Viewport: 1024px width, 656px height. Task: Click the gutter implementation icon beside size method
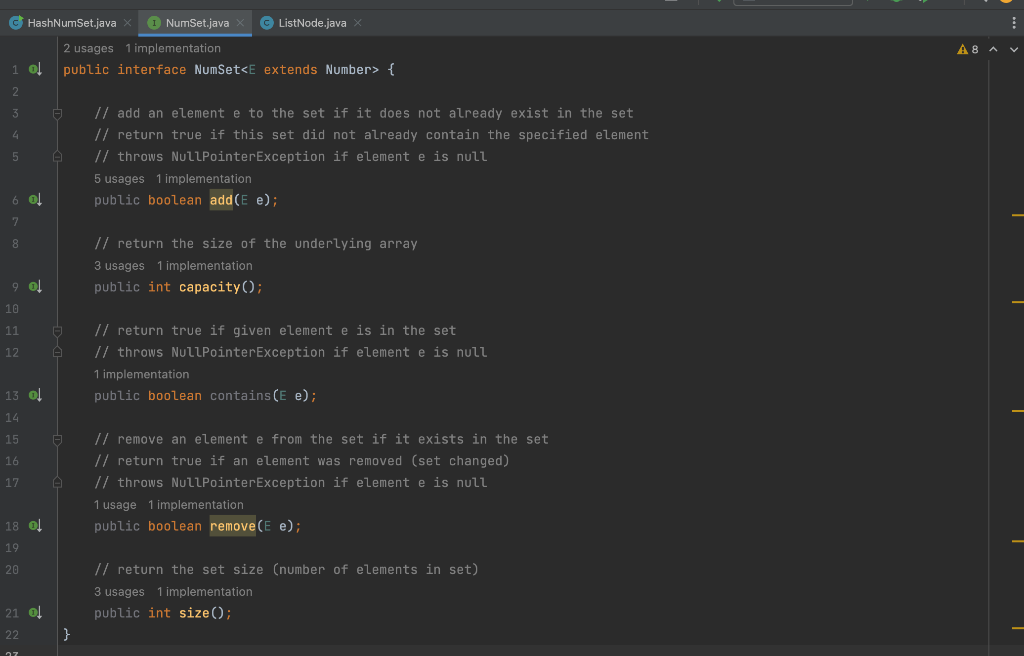pos(35,613)
